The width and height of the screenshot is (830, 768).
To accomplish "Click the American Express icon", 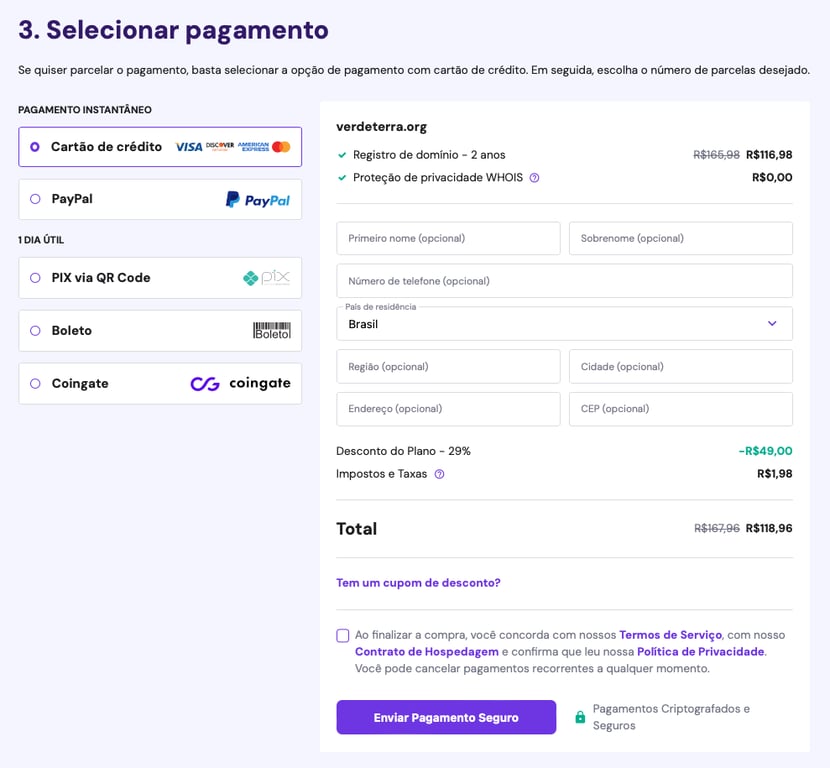I will [253, 146].
